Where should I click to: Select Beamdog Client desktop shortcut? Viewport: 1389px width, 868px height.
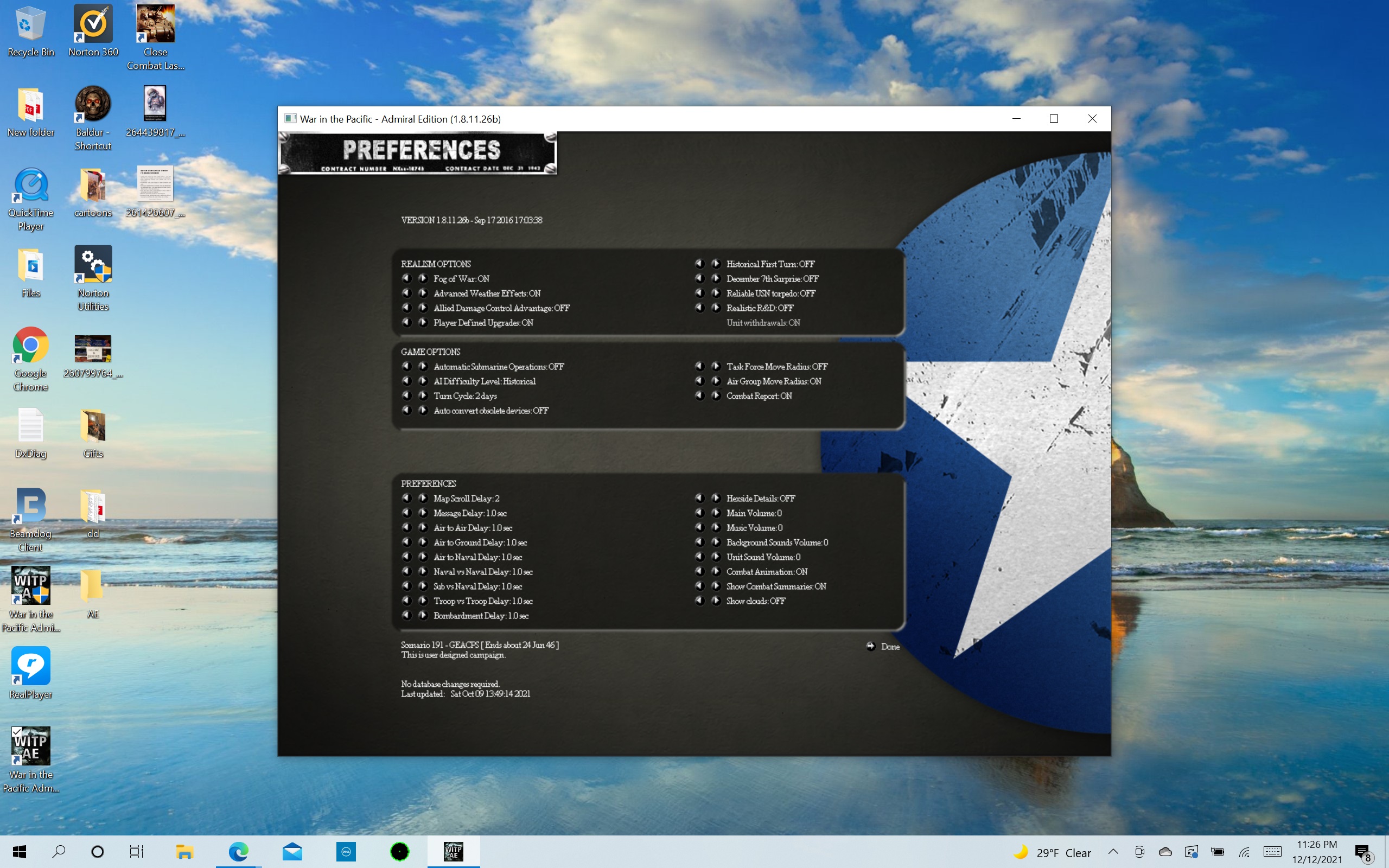pos(30,520)
